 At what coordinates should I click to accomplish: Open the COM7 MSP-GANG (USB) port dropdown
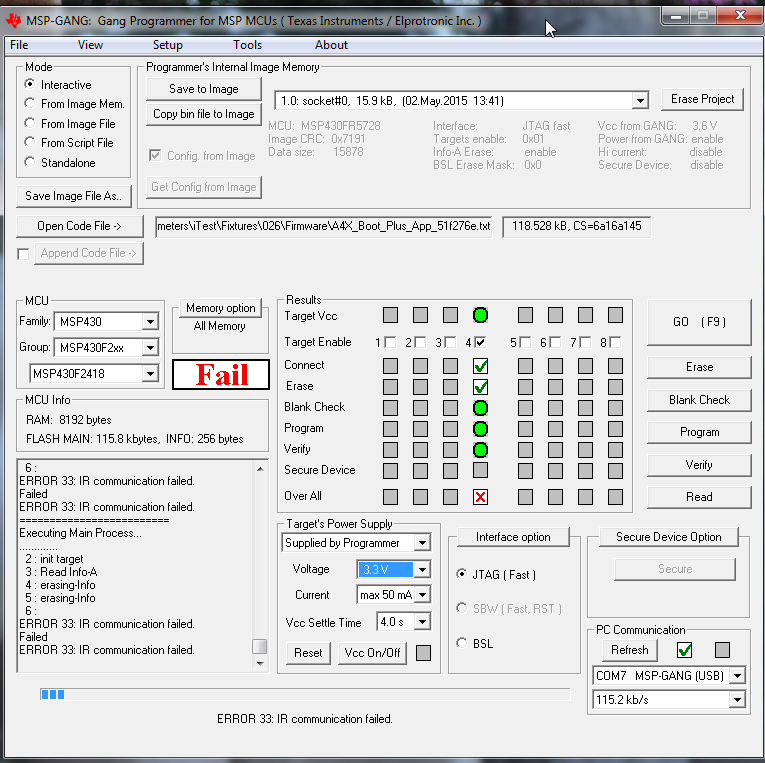[737, 676]
